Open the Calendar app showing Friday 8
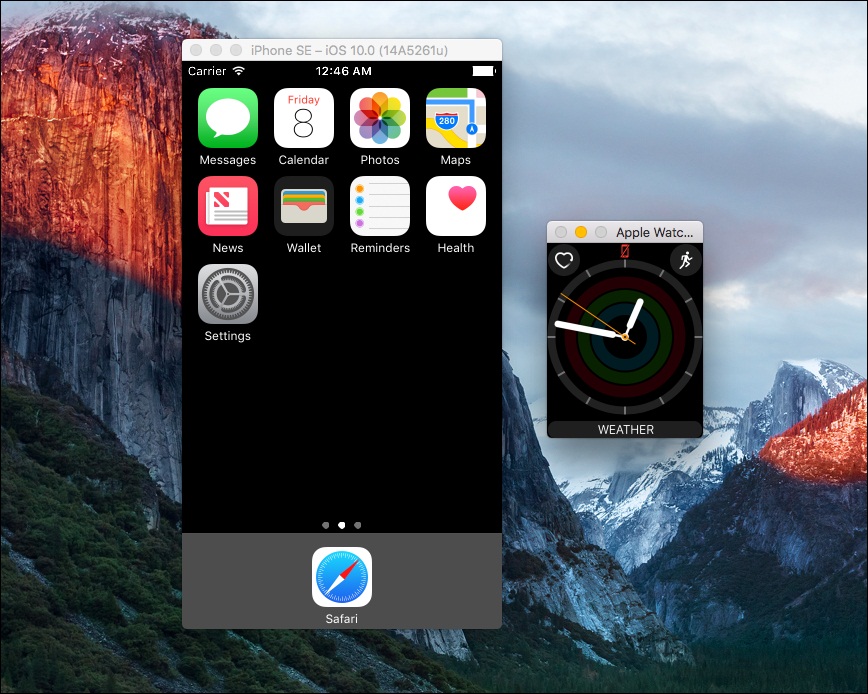The height and width of the screenshot is (694, 868). (303, 118)
